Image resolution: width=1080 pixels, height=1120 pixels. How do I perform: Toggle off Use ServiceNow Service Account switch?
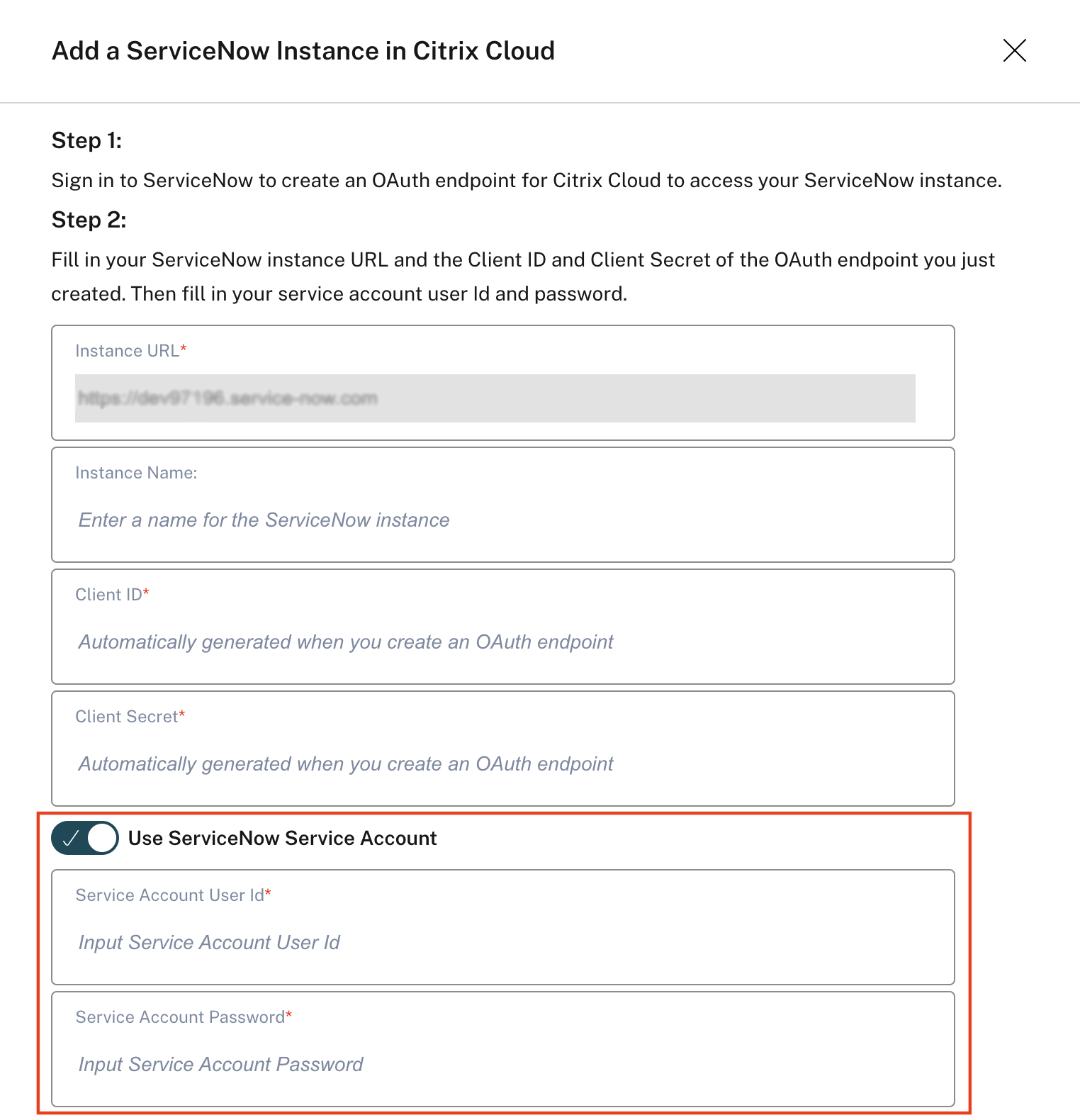[84, 838]
